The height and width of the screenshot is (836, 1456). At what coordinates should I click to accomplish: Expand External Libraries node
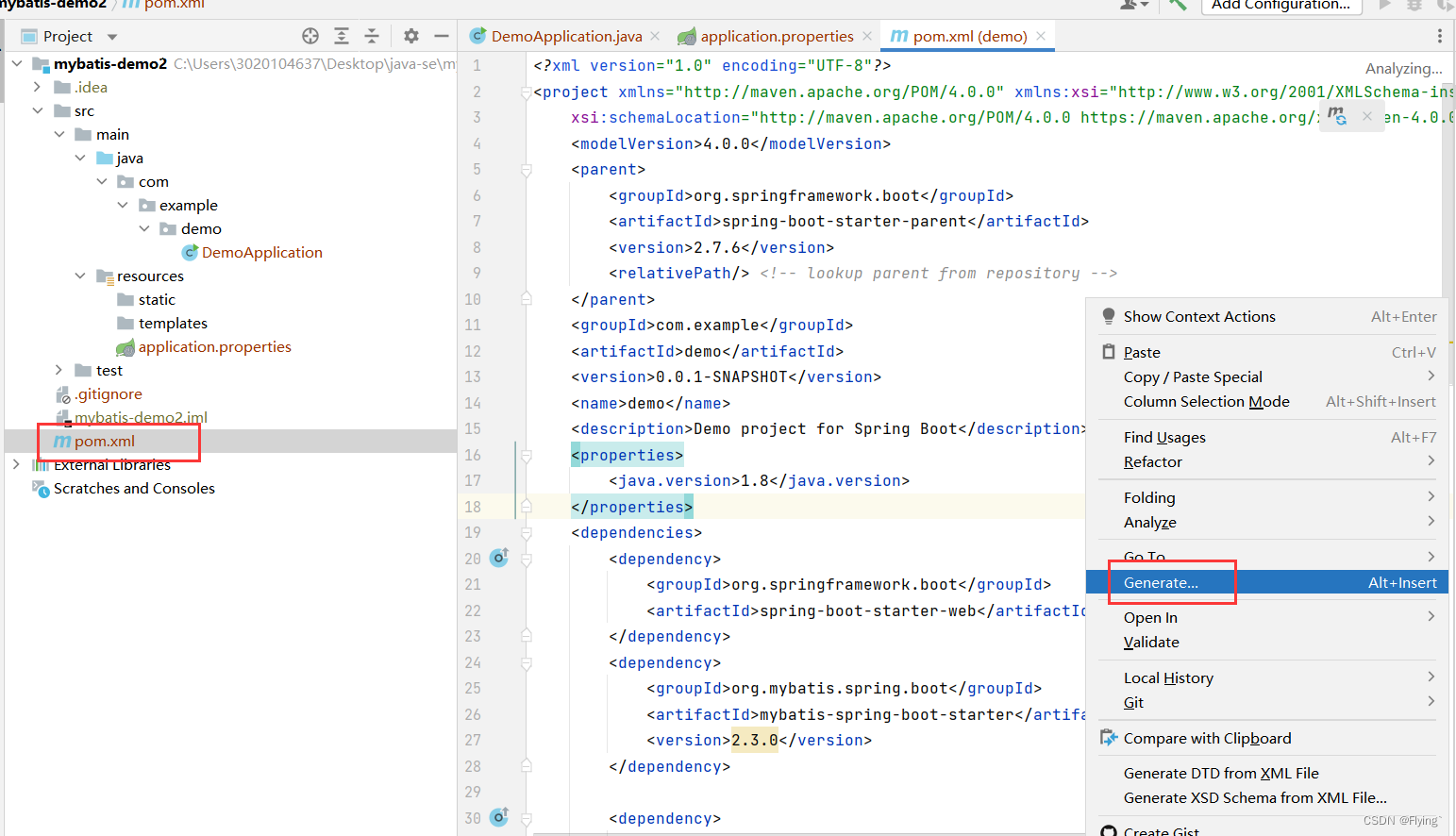(16, 464)
